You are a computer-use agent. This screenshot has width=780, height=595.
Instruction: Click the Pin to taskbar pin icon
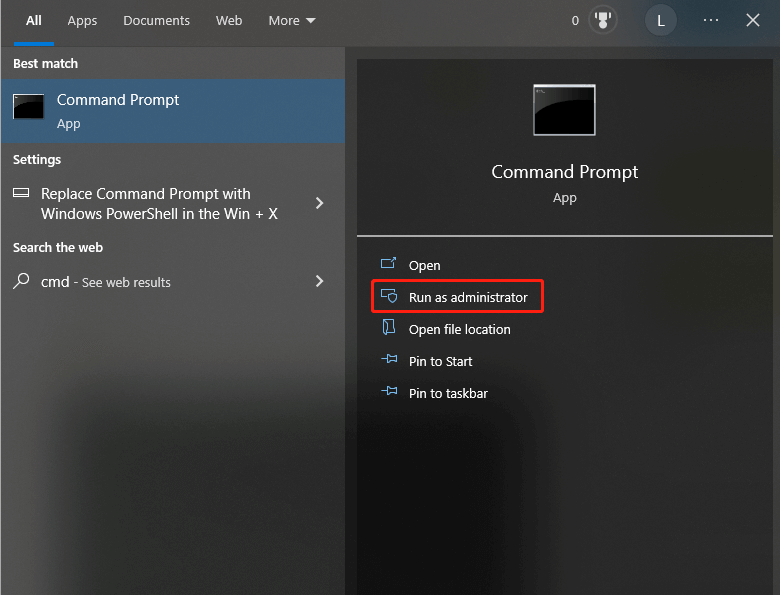389,391
